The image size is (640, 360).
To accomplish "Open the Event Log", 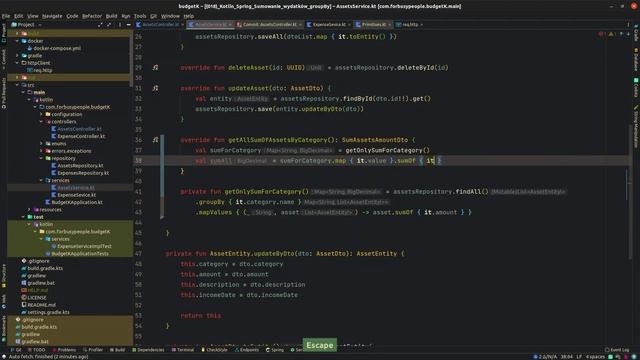I will pos(617,350).
